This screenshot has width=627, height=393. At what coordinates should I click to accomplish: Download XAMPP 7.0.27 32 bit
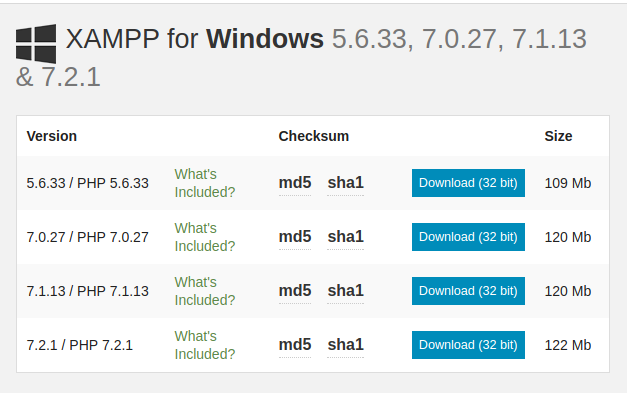click(468, 237)
